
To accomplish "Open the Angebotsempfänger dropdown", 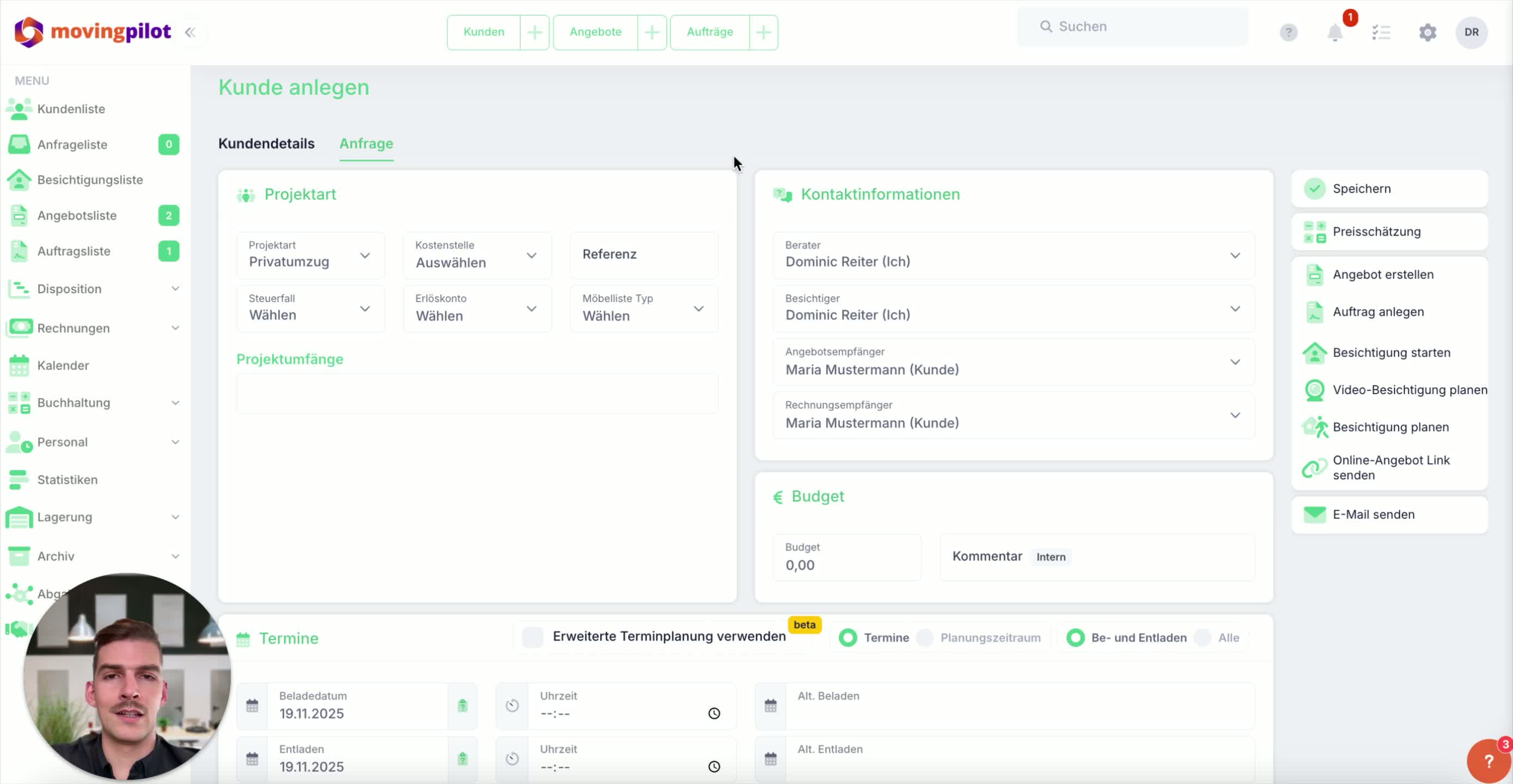I will click(1014, 363).
